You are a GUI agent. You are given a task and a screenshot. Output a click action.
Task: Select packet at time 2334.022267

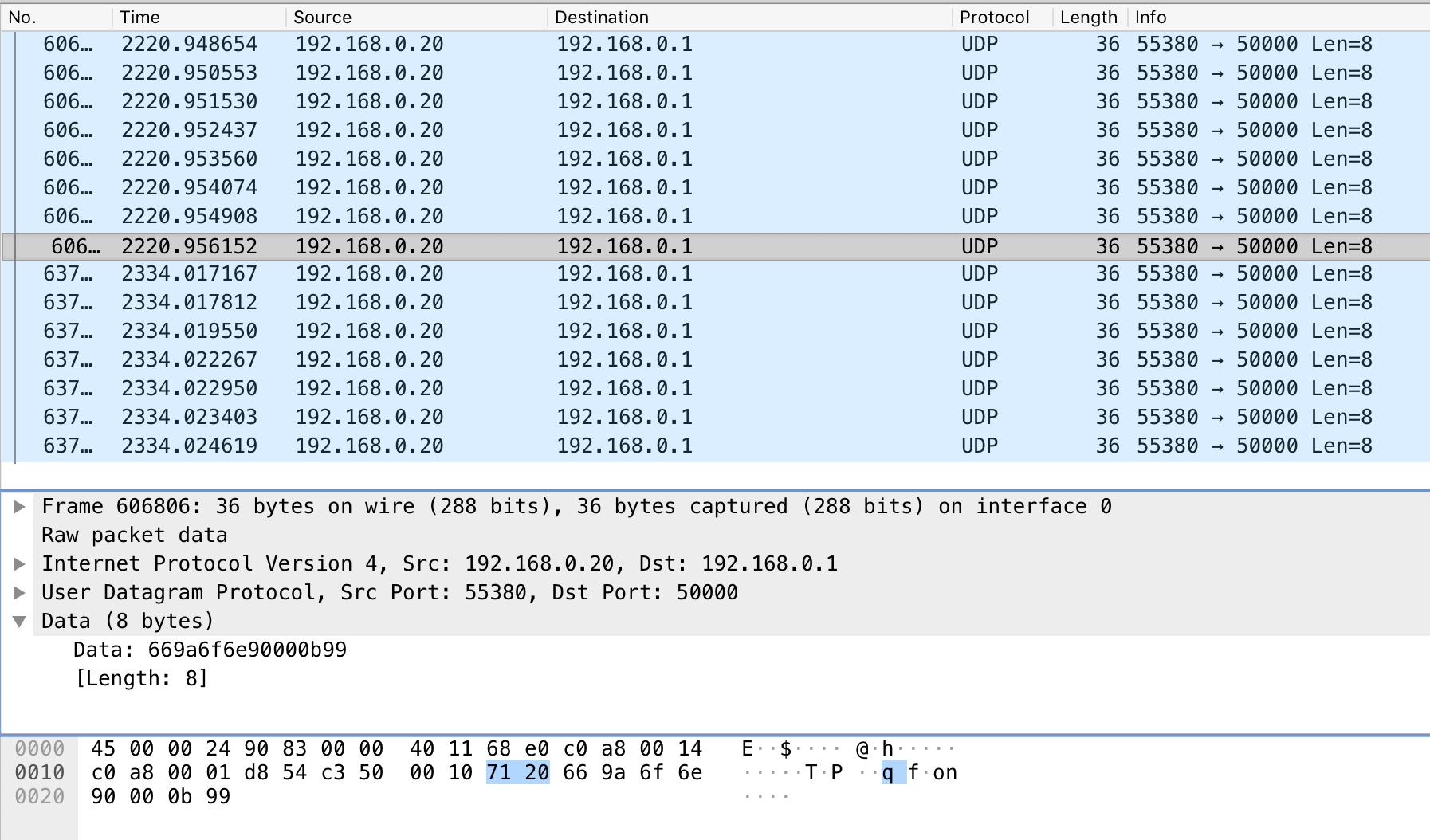coord(715,360)
